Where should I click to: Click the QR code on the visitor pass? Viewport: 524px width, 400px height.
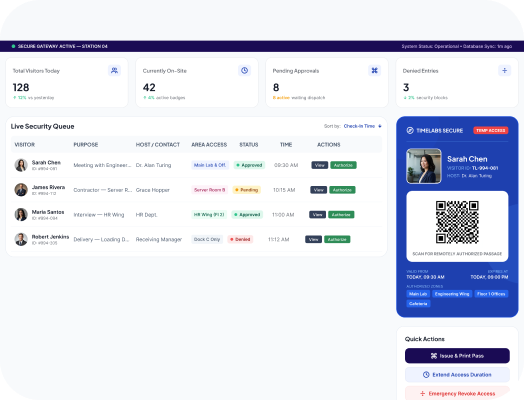(x=457, y=222)
